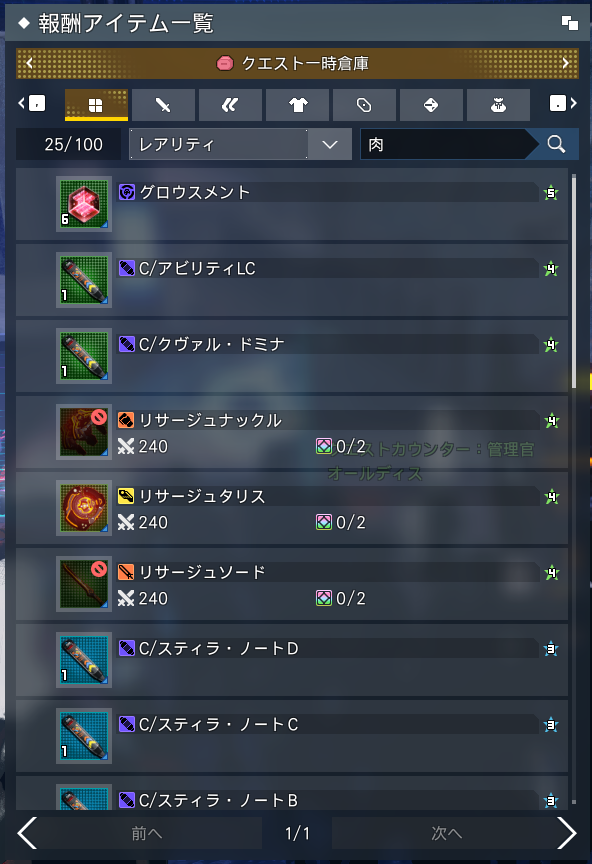Shift category tabs left with arrow
The height and width of the screenshot is (864, 592).
click(32, 103)
